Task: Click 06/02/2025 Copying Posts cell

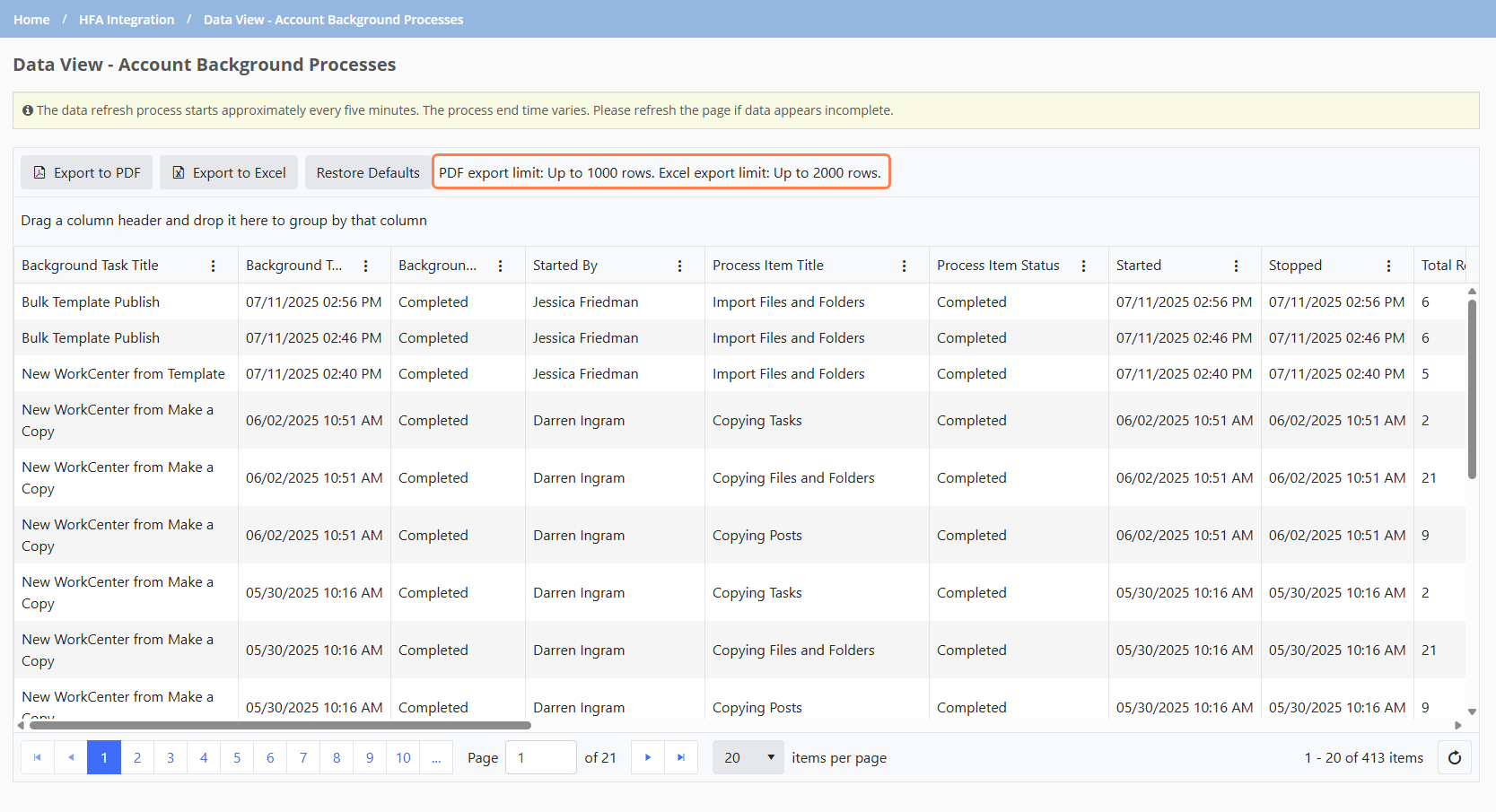Action: (817, 535)
